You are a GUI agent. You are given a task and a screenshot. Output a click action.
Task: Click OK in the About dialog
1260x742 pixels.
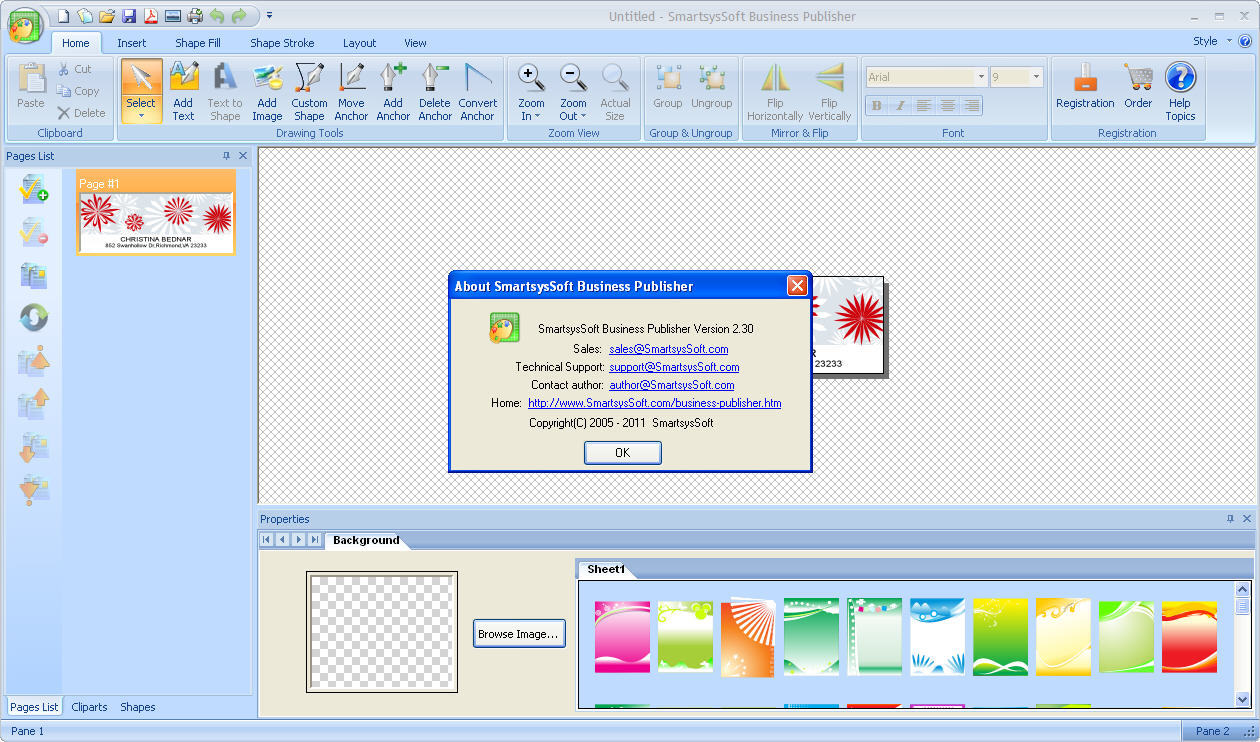pyautogui.click(x=622, y=452)
